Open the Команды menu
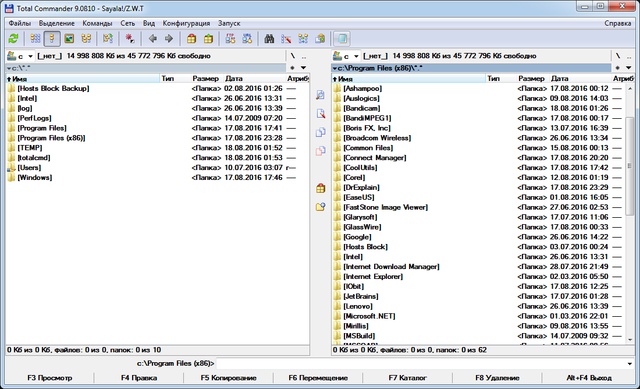 pos(97,23)
